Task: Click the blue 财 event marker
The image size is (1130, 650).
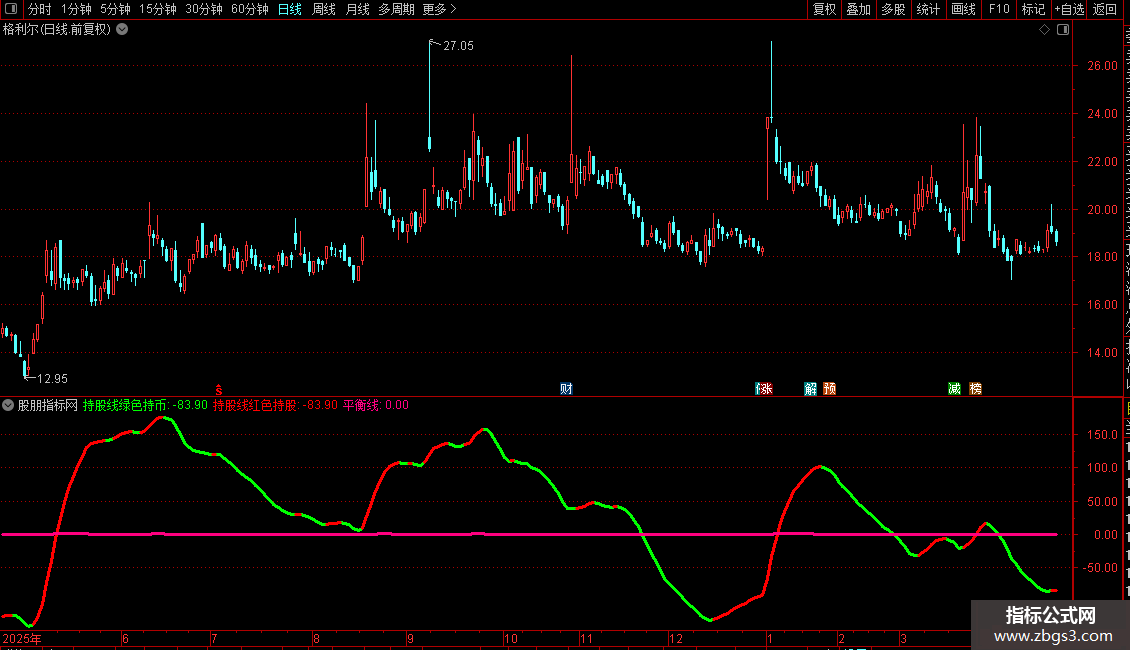Action: (x=566, y=389)
